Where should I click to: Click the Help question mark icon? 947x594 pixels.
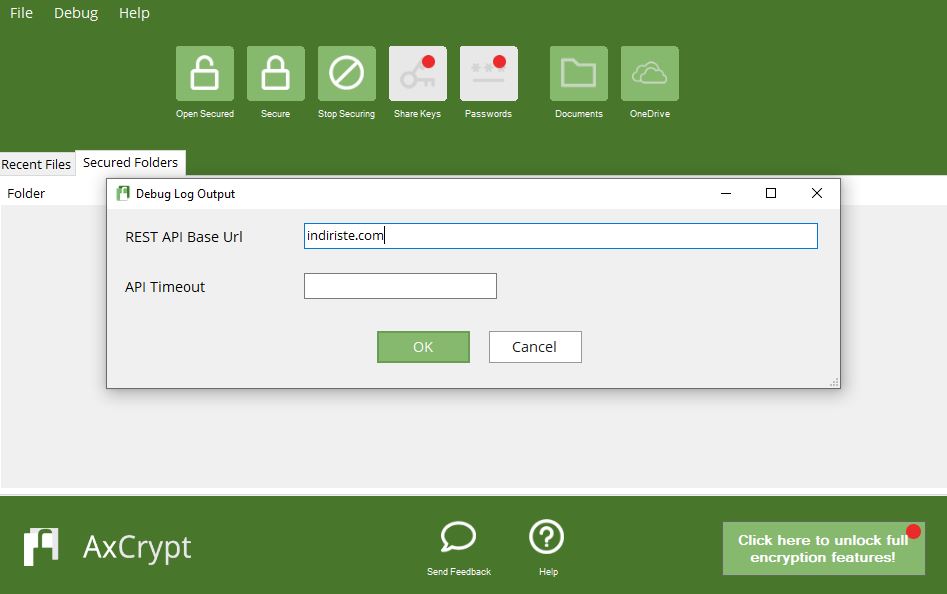pos(547,537)
